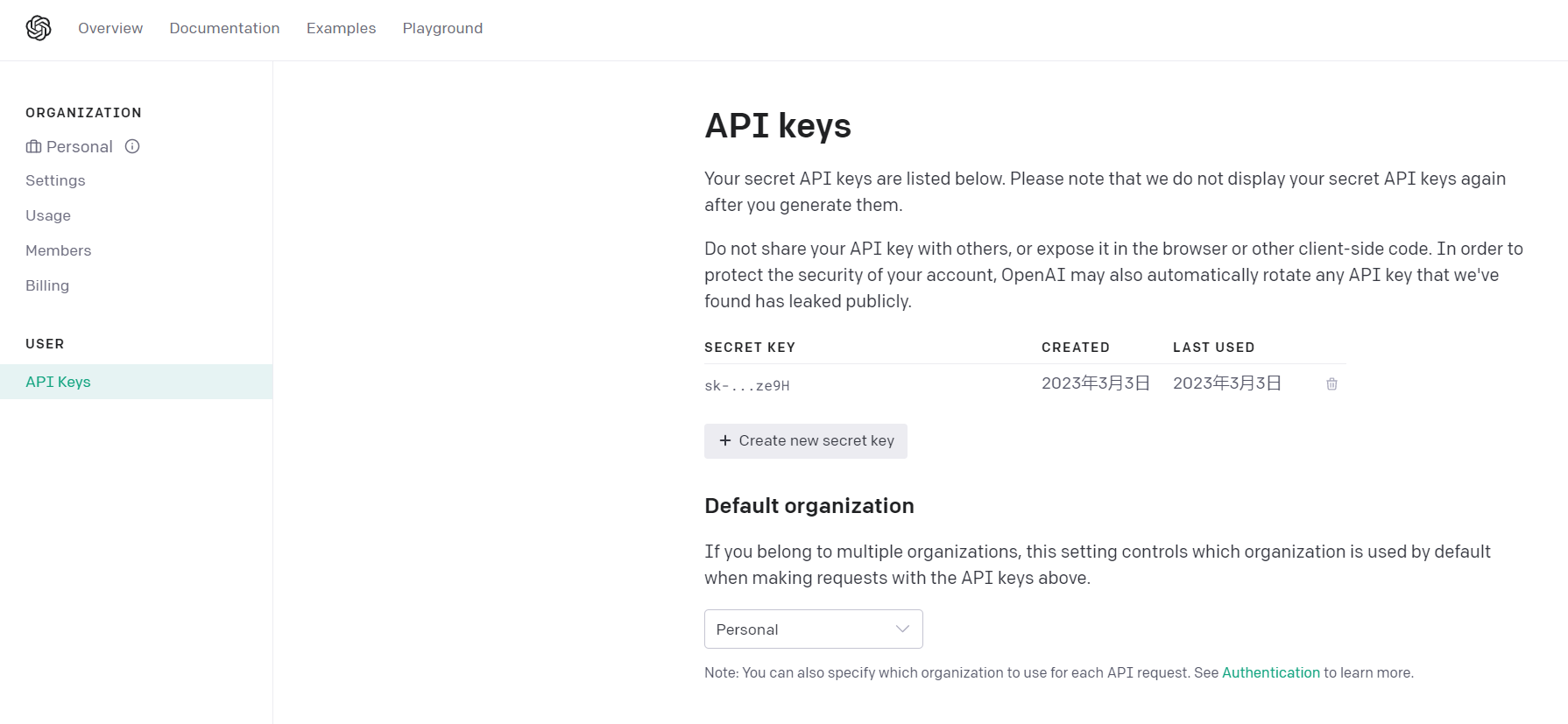
Task: Open the Overview page
Action: 109,28
